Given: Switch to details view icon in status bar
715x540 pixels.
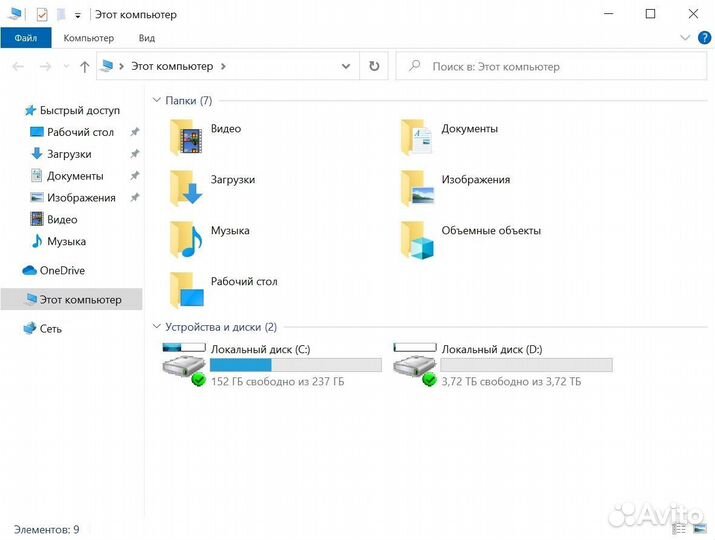Looking at the screenshot, I should 679,529.
